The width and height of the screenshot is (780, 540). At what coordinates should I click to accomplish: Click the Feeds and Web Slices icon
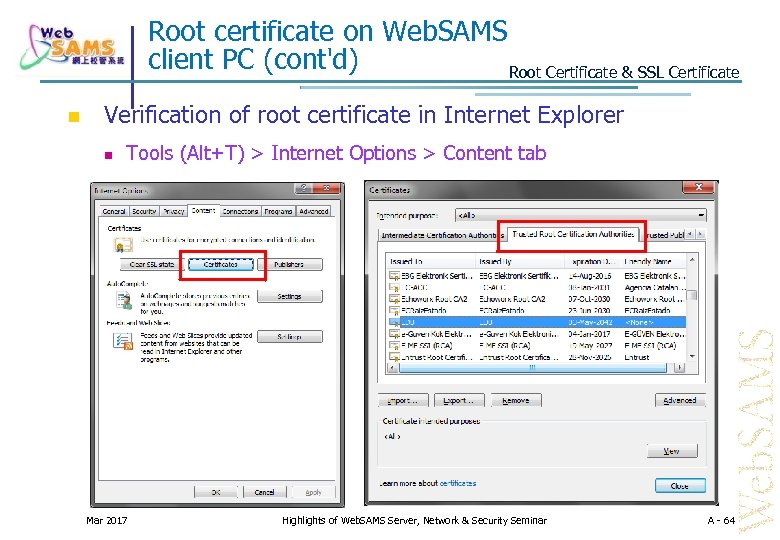tap(123, 341)
